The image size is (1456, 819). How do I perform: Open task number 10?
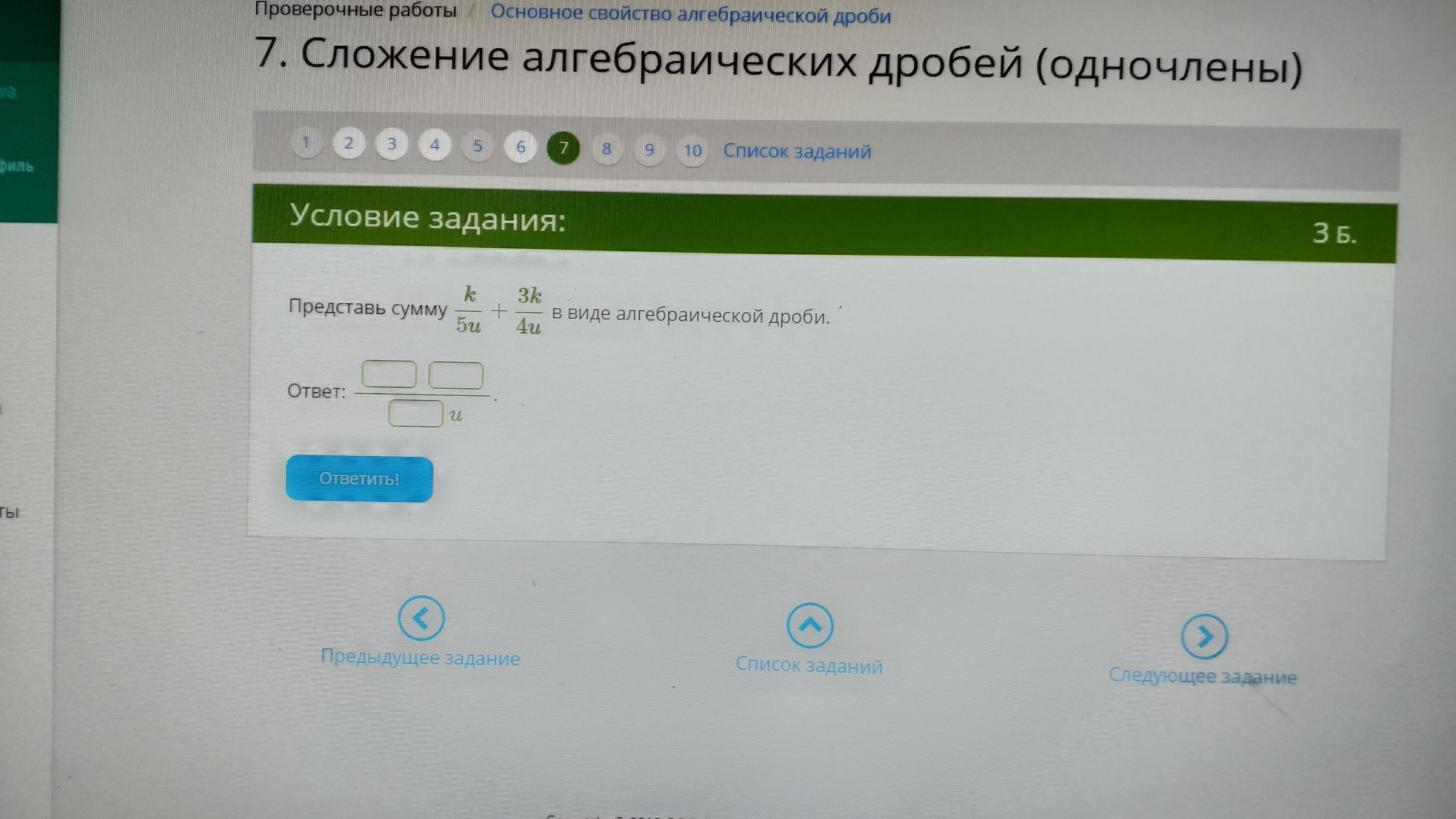(x=692, y=151)
